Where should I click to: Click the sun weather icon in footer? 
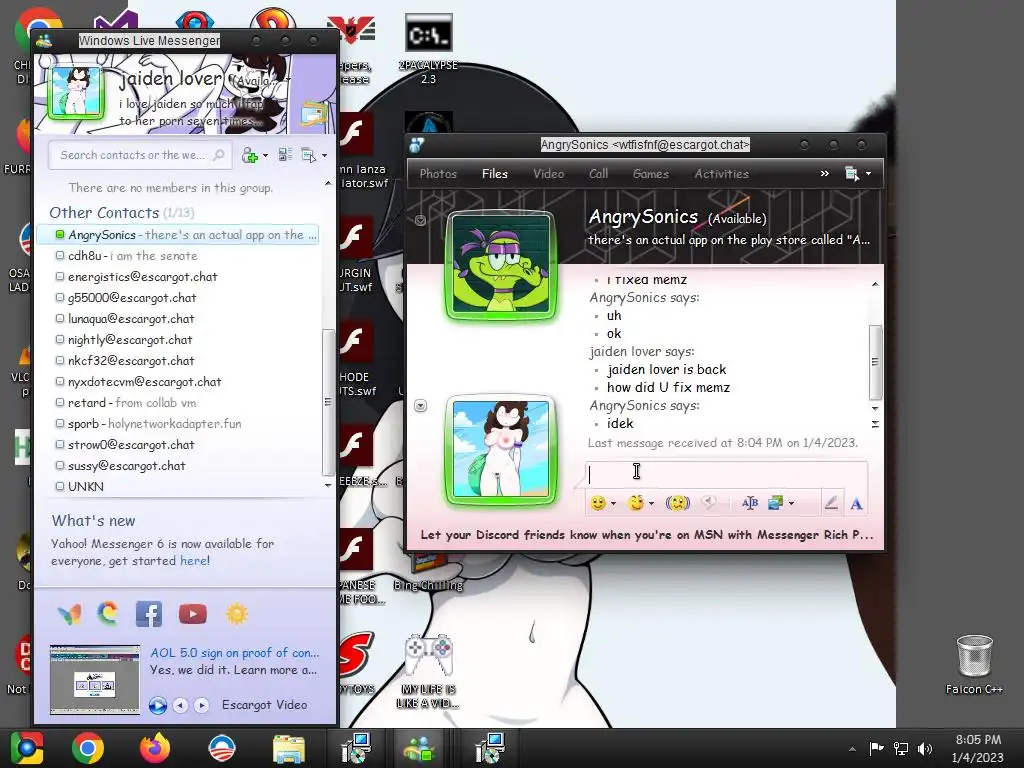pyautogui.click(x=236, y=614)
